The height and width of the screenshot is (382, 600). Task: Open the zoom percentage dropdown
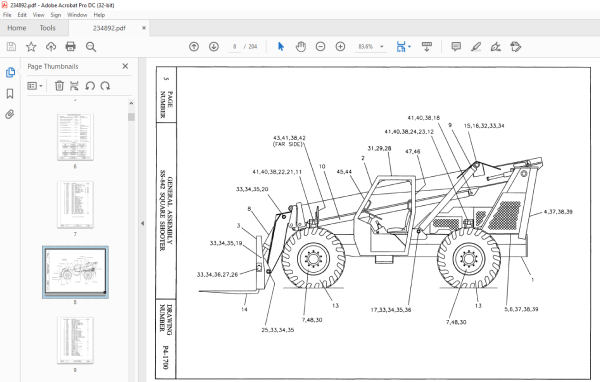tap(382, 47)
